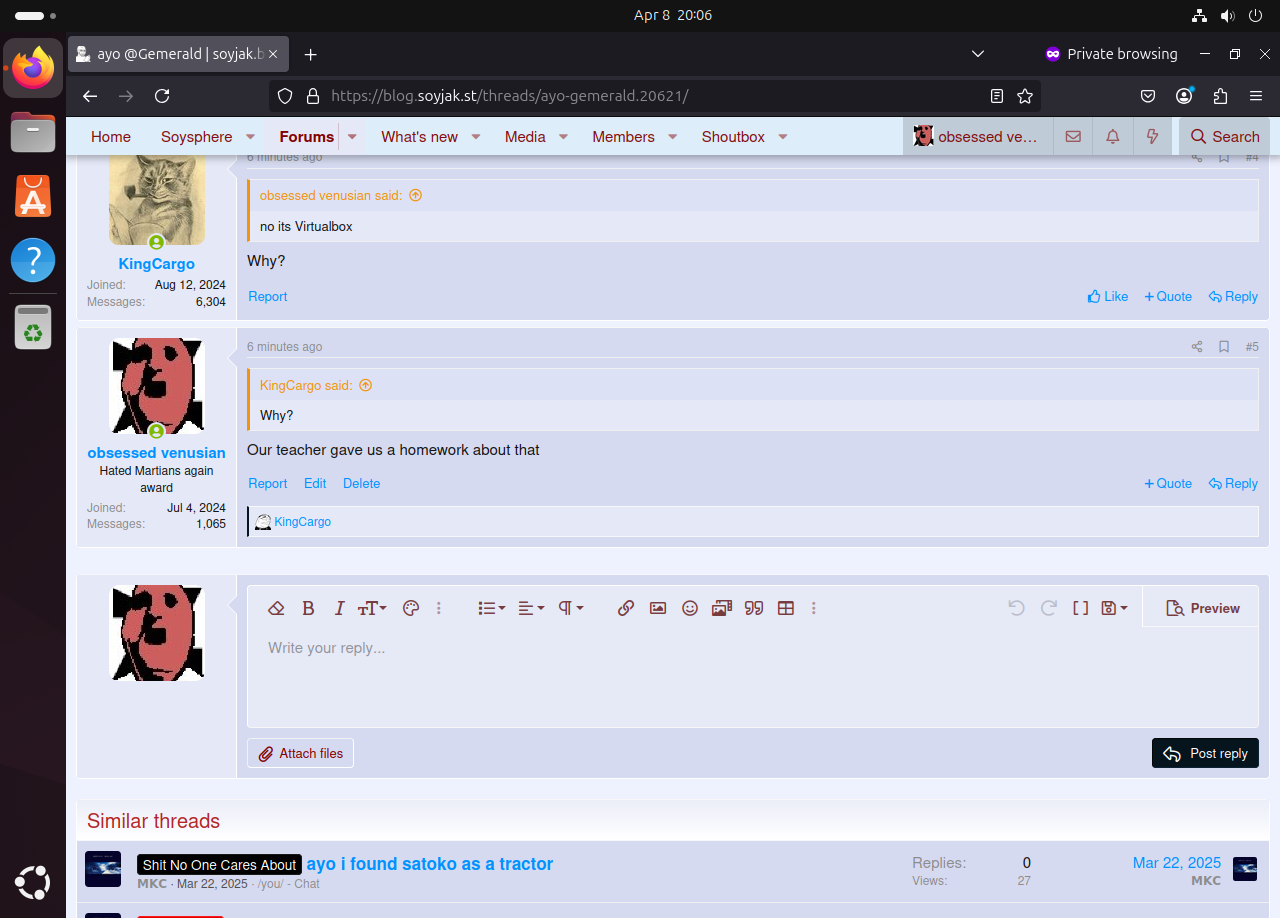Toggle Firefox reader view icon

pyautogui.click(x=997, y=96)
